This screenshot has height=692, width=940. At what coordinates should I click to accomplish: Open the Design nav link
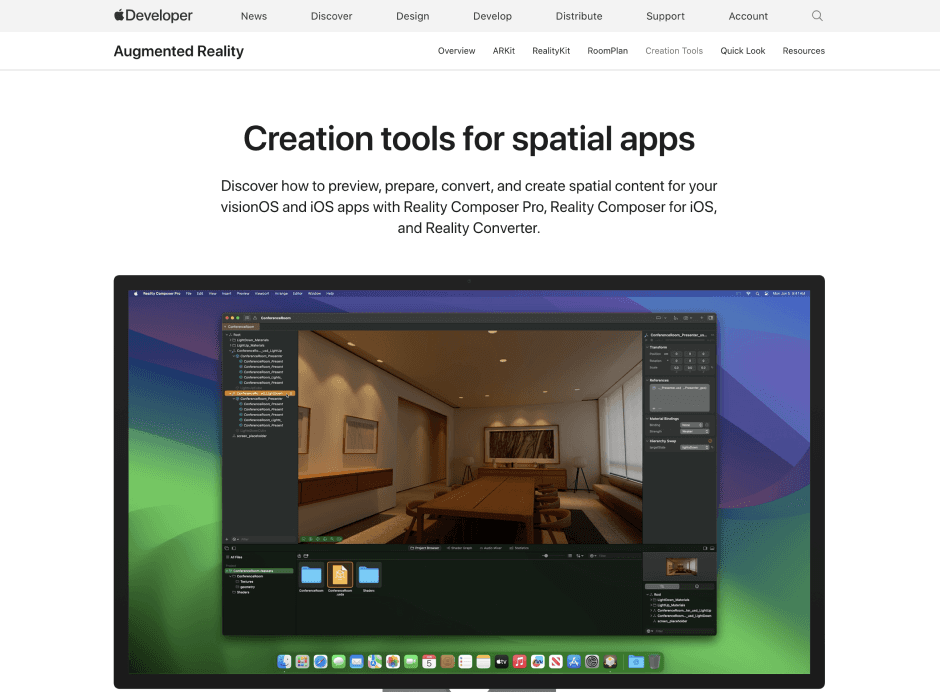pos(412,16)
